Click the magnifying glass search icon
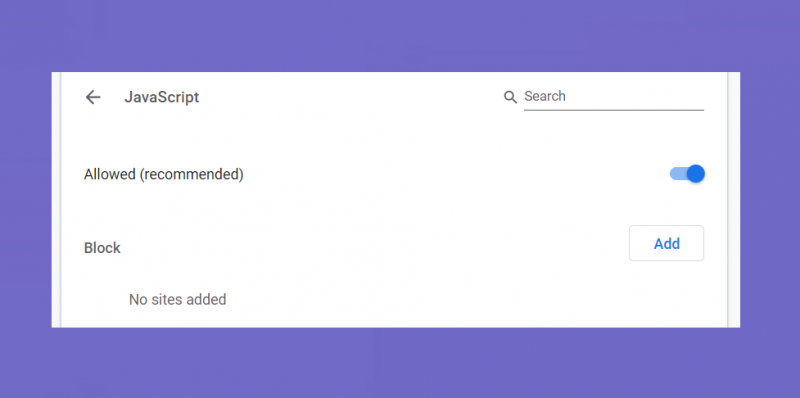 pos(510,97)
